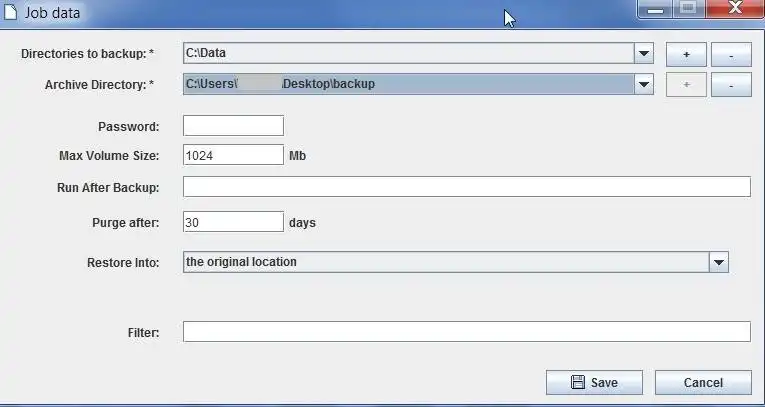Image resolution: width=765 pixels, height=407 pixels.
Task: Expand the Restore Into dropdown arrow
Action: pyautogui.click(x=719, y=262)
